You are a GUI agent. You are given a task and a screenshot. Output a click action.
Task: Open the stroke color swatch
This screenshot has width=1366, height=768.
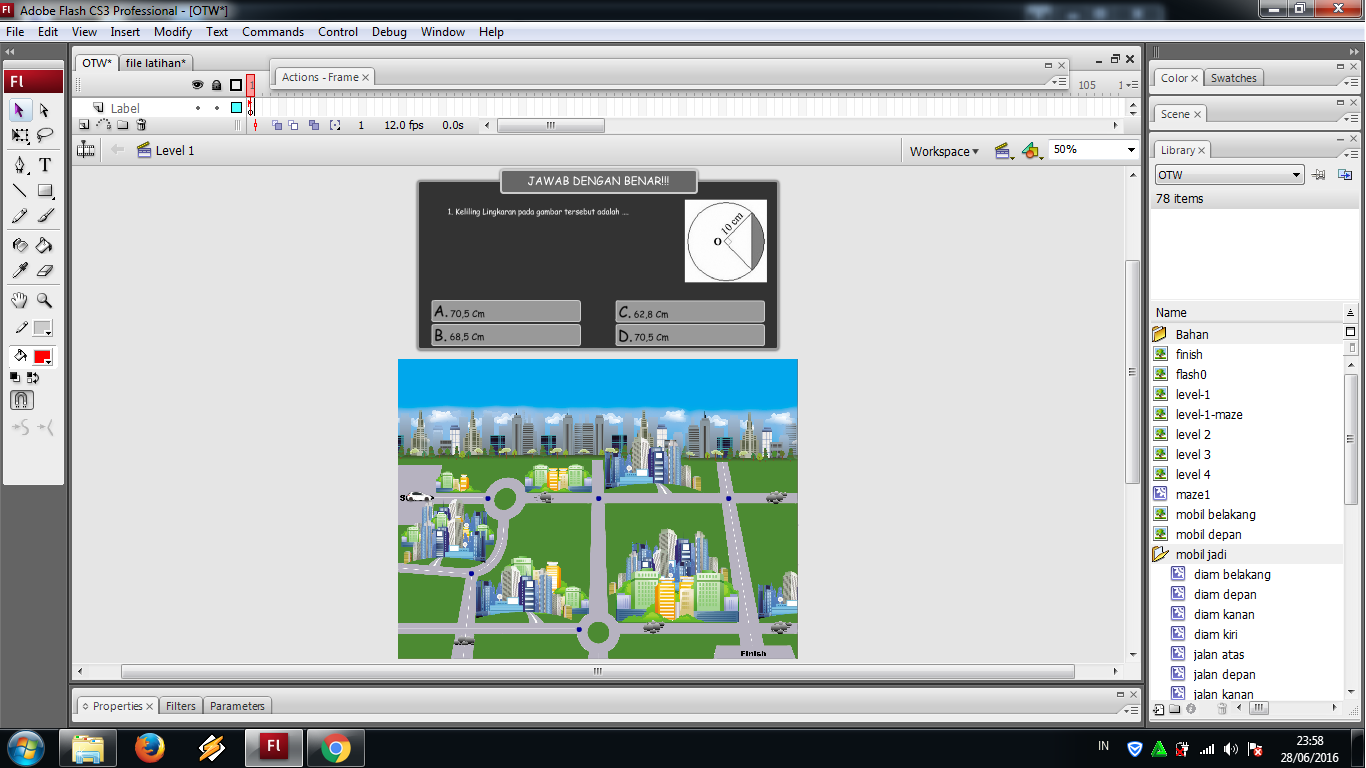(x=43, y=328)
